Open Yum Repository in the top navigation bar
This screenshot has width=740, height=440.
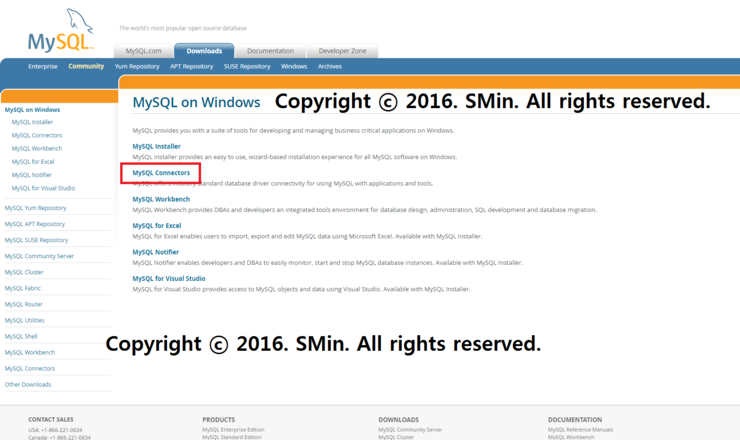coord(137,67)
